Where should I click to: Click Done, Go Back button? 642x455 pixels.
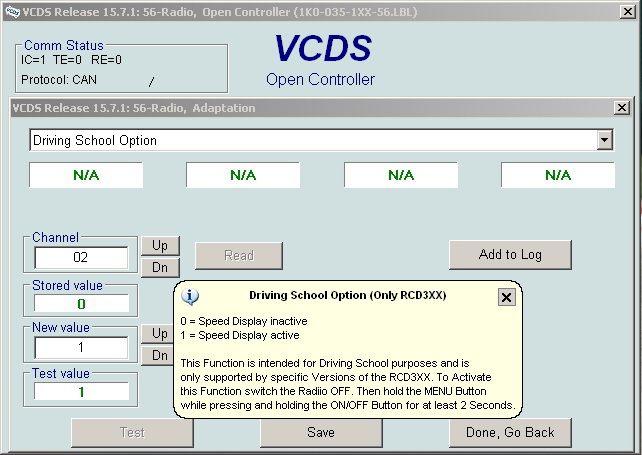(x=510, y=432)
